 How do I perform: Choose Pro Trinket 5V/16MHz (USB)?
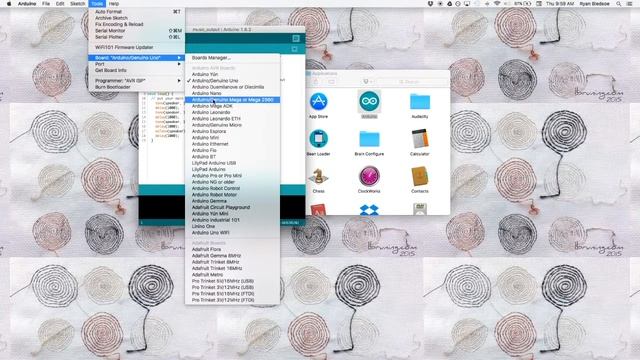pos(233,281)
